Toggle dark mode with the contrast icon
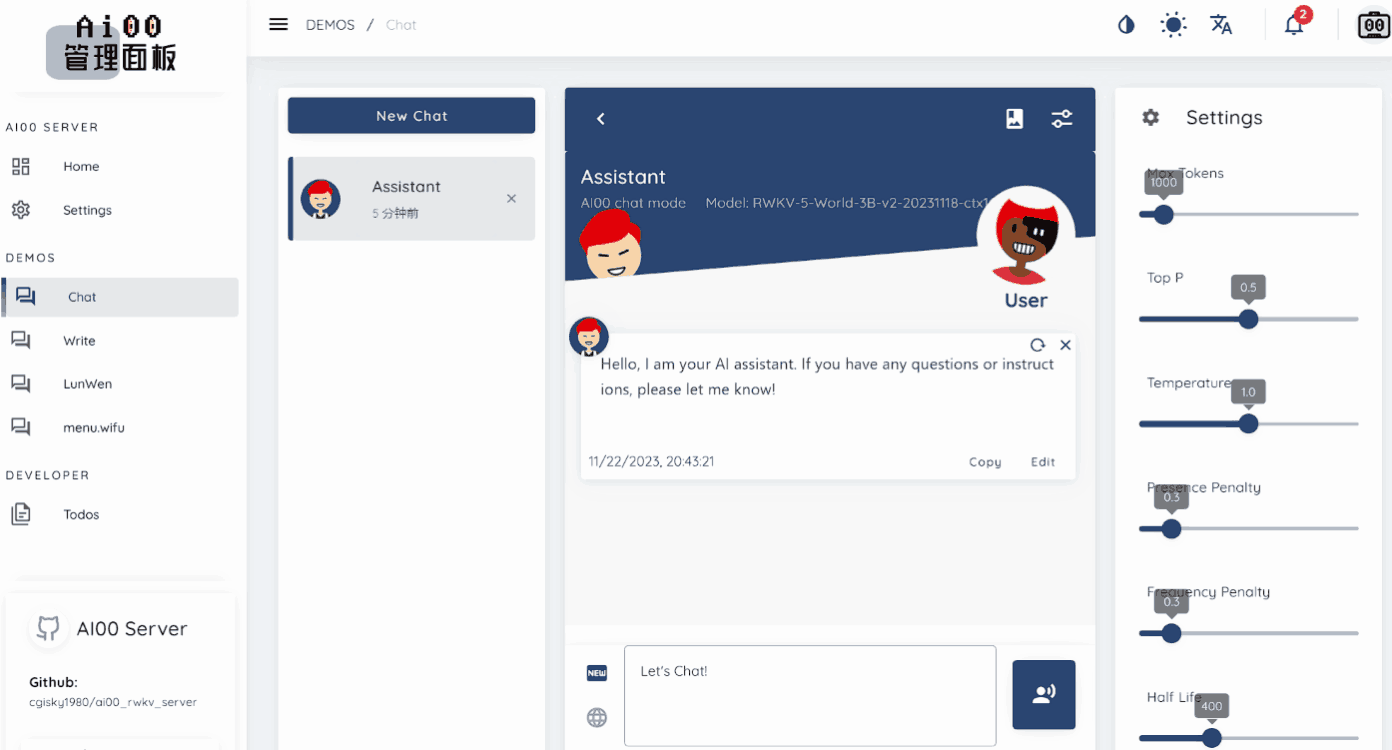1392x750 pixels. (1125, 24)
